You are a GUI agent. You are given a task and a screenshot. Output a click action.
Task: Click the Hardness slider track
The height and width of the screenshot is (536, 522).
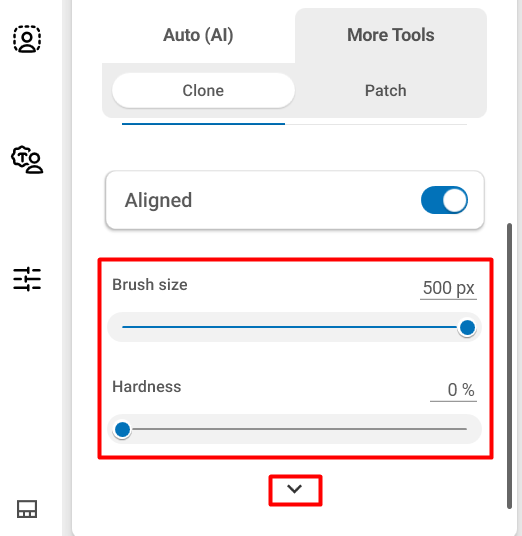tap(294, 429)
